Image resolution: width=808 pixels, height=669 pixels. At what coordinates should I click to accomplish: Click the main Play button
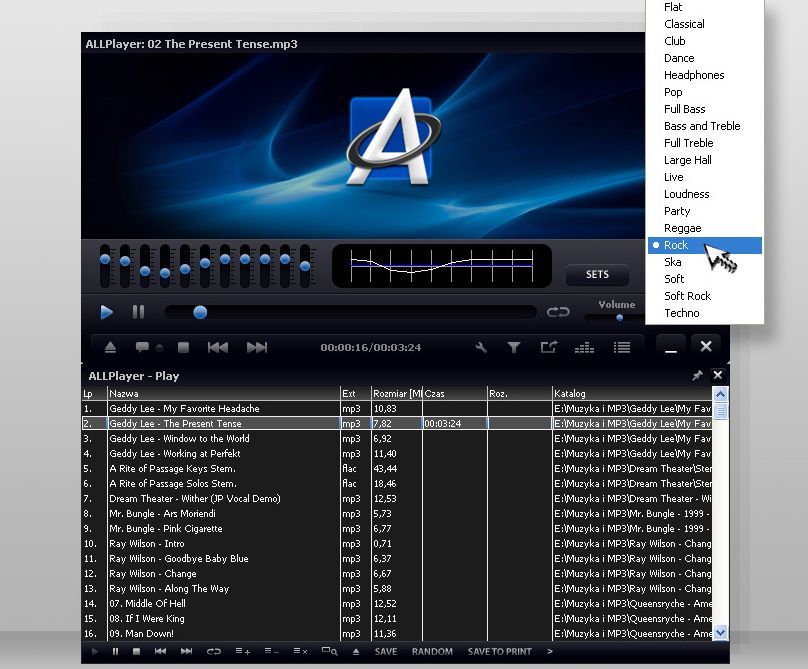click(x=107, y=312)
